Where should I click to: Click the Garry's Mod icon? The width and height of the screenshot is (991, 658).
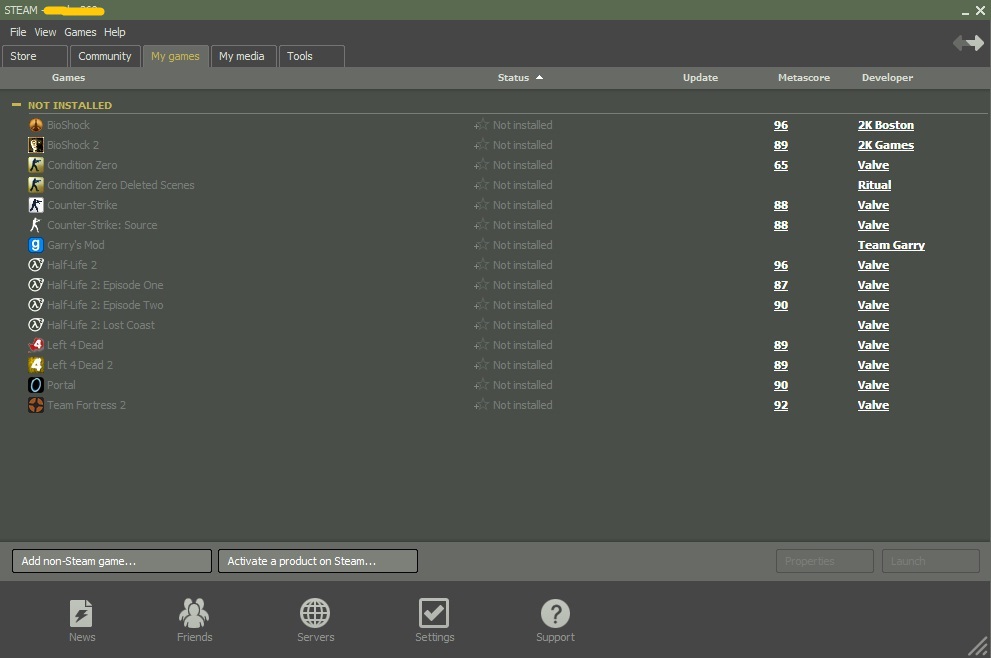point(36,245)
